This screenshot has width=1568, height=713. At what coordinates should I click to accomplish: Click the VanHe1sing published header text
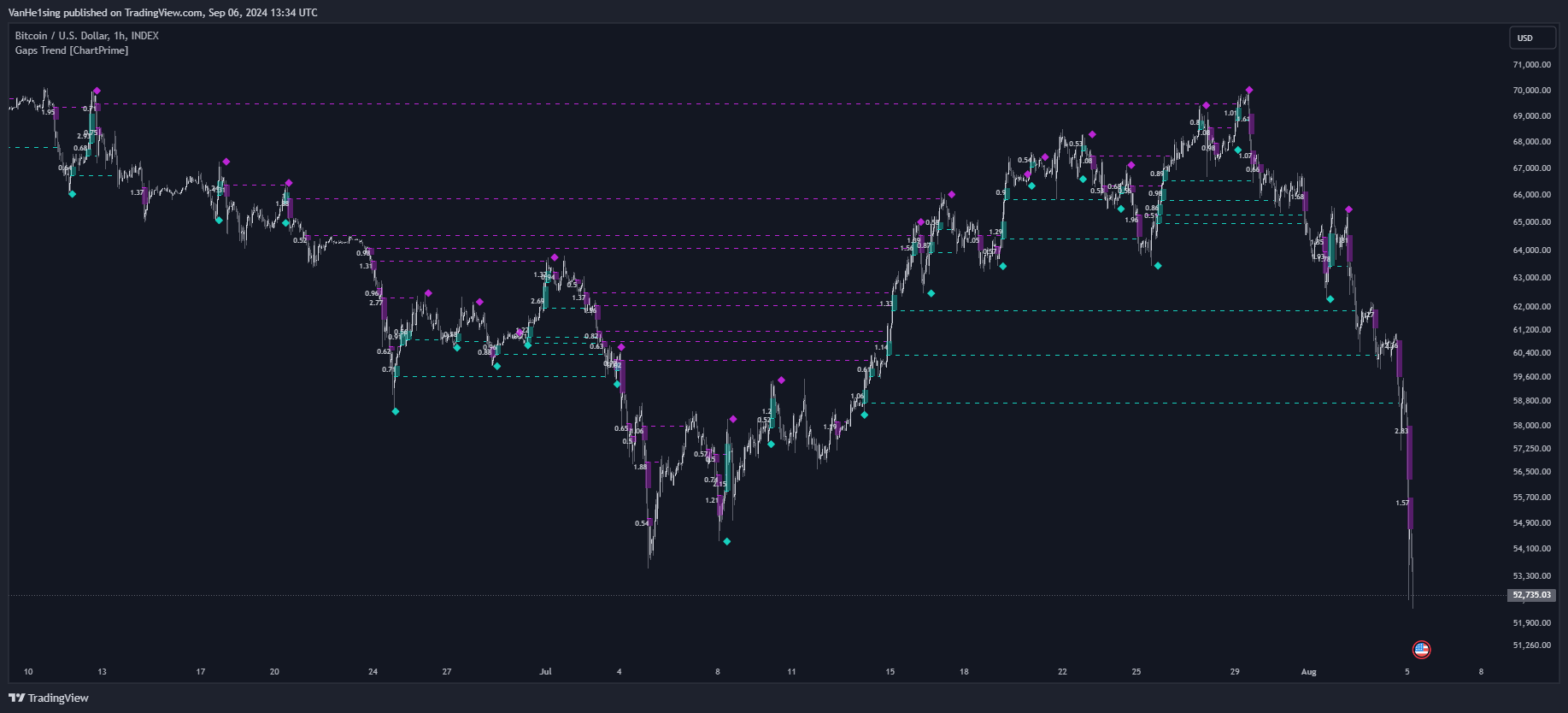click(x=162, y=13)
